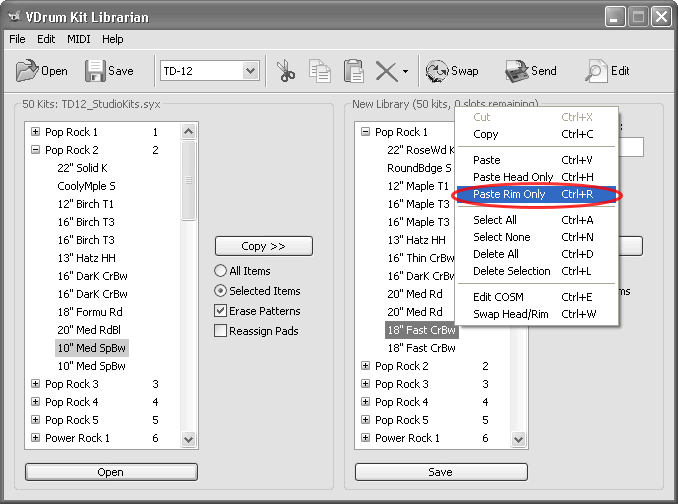
Task: Click the Open folder toolbar icon
Action: pyautogui.click(x=27, y=71)
